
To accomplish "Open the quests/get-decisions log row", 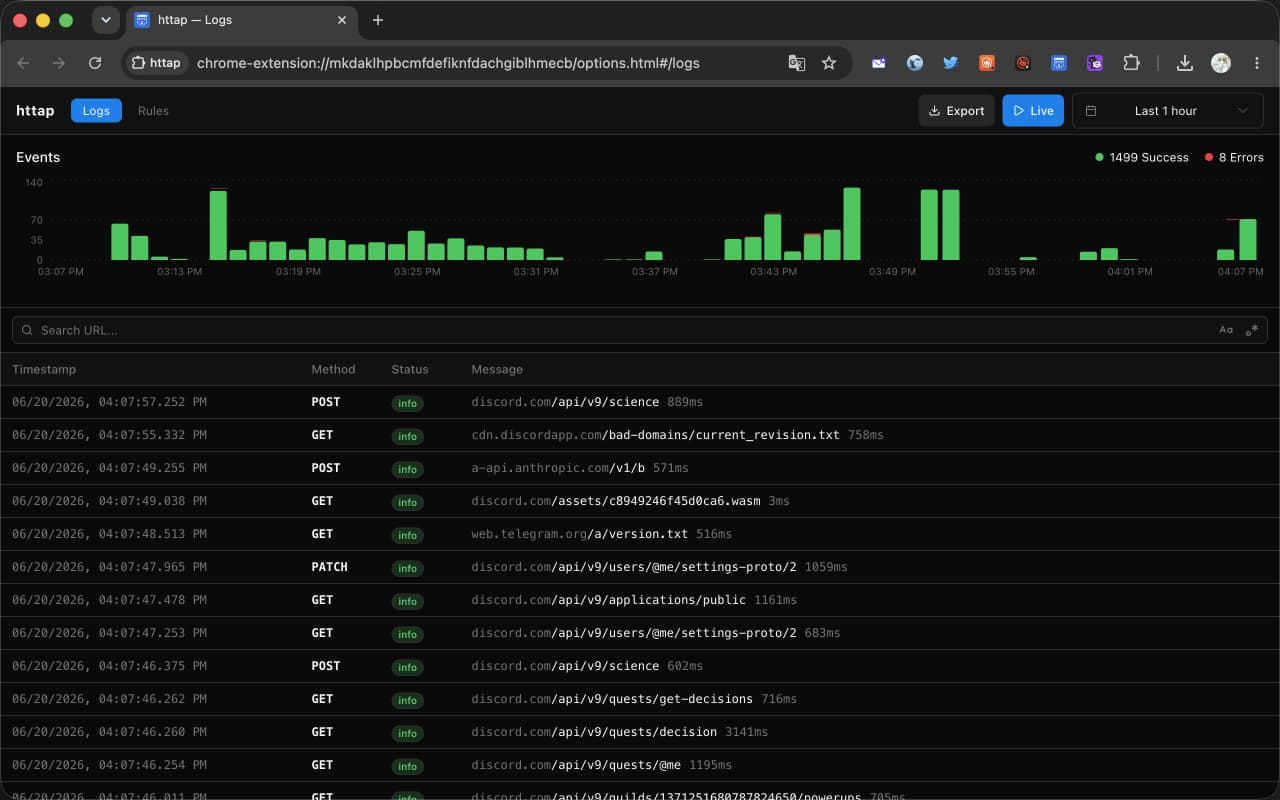I will [x=640, y=699].
